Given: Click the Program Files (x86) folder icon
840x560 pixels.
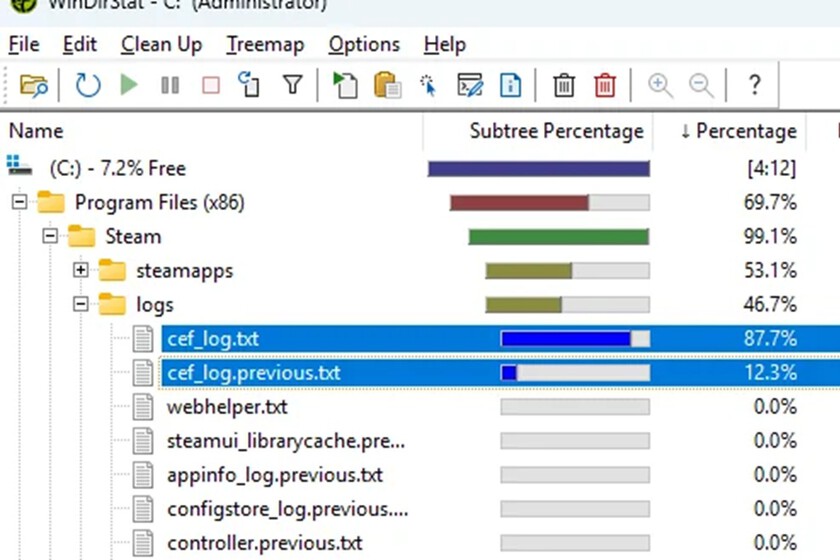Looking at the screenshot, I should pyautogui.click(x=51, y=202).
